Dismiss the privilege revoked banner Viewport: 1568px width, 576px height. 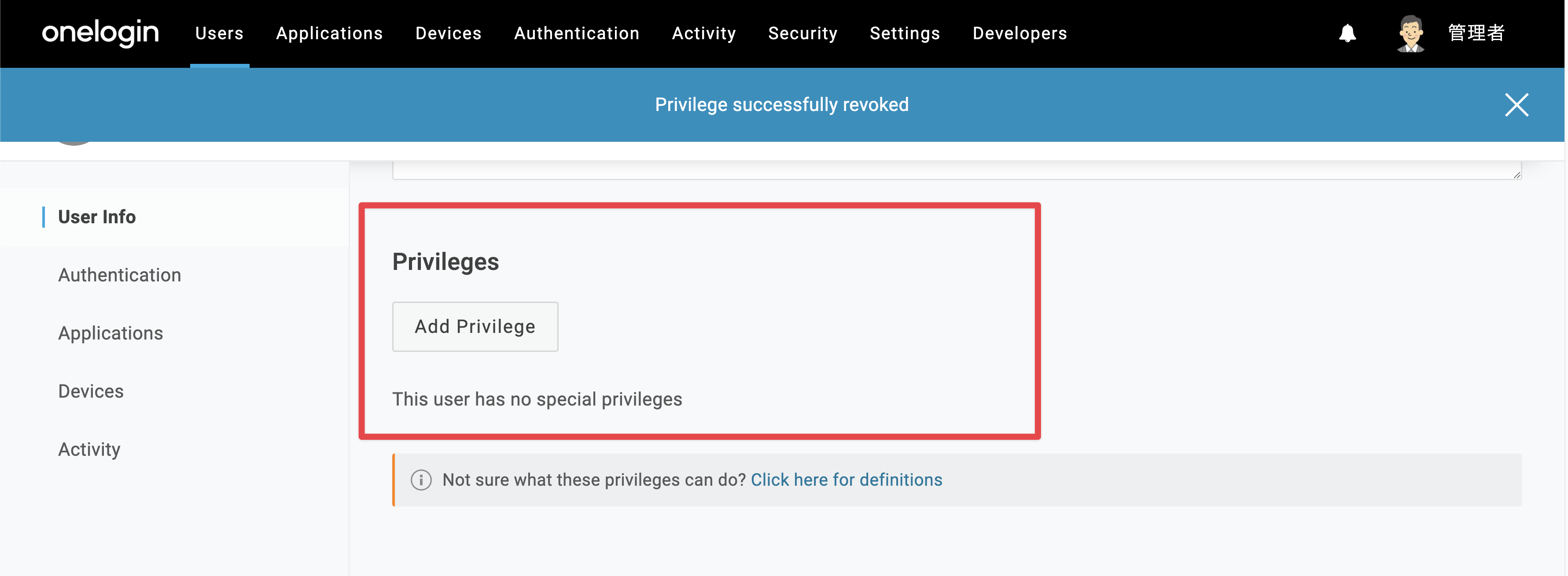tap(1516, 105)
